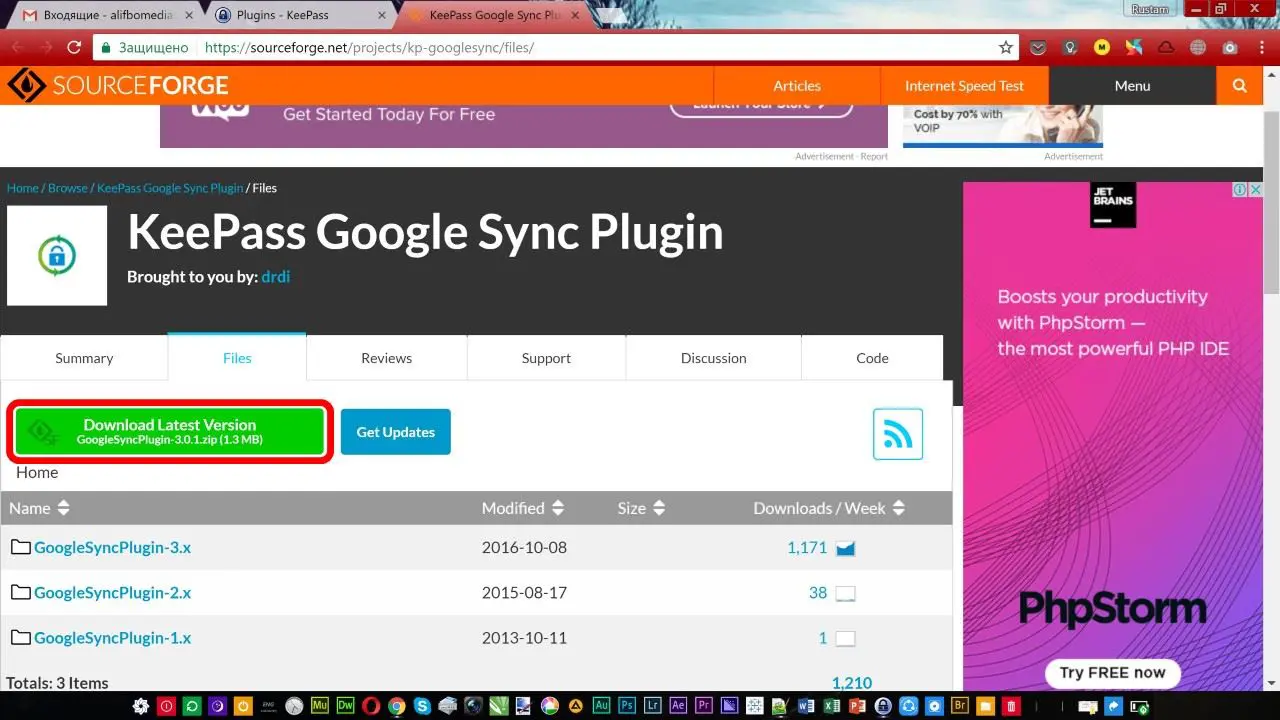
Task: Go to the Support tab
Action: pos(546,358)
